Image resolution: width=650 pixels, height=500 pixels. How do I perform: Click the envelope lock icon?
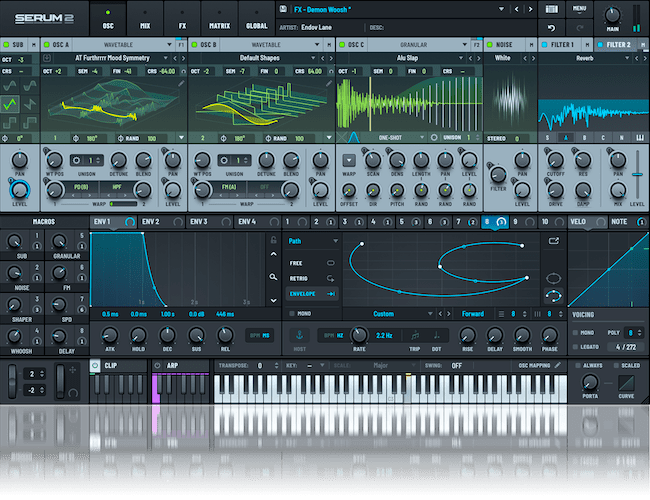274,240
